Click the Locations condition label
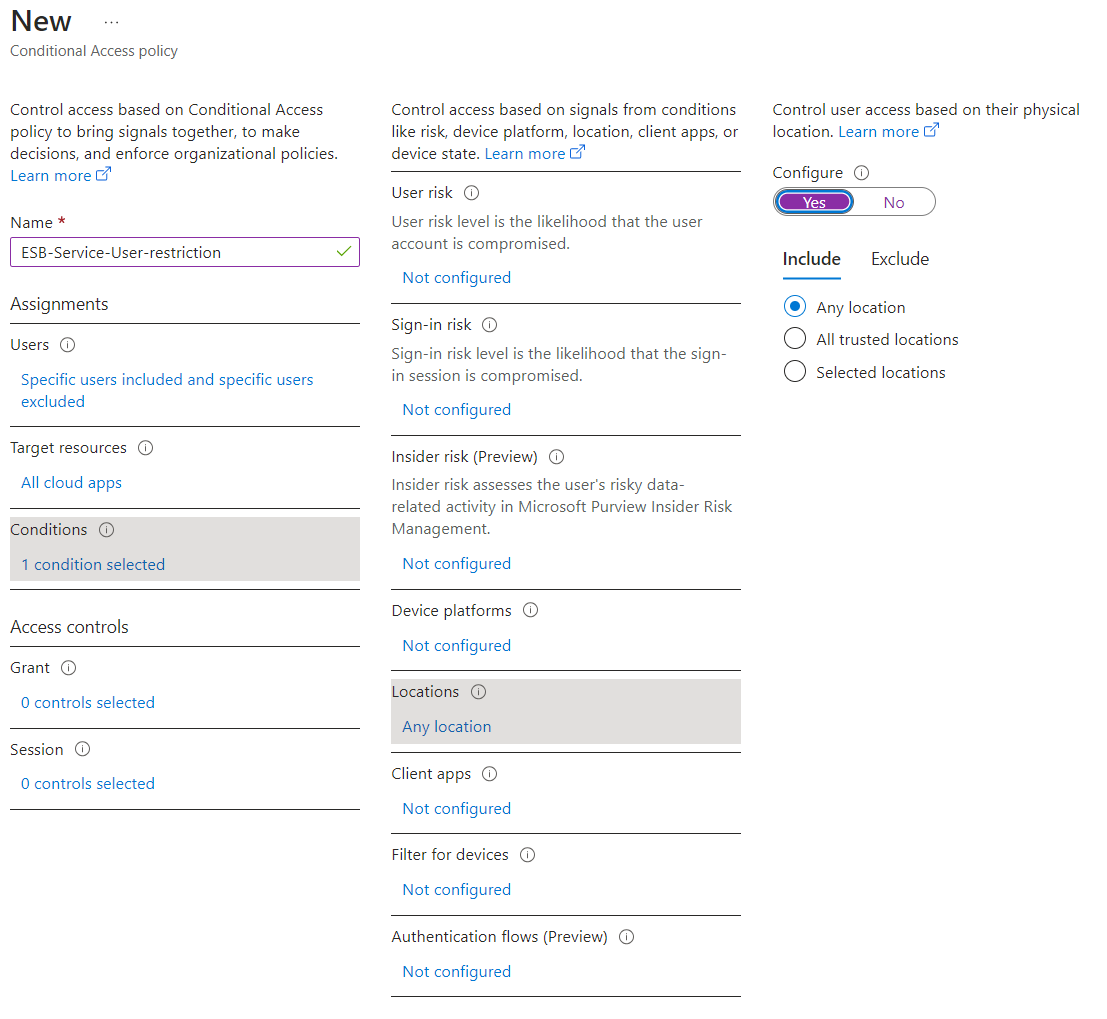1107x1019 pixels. point(425,692)
